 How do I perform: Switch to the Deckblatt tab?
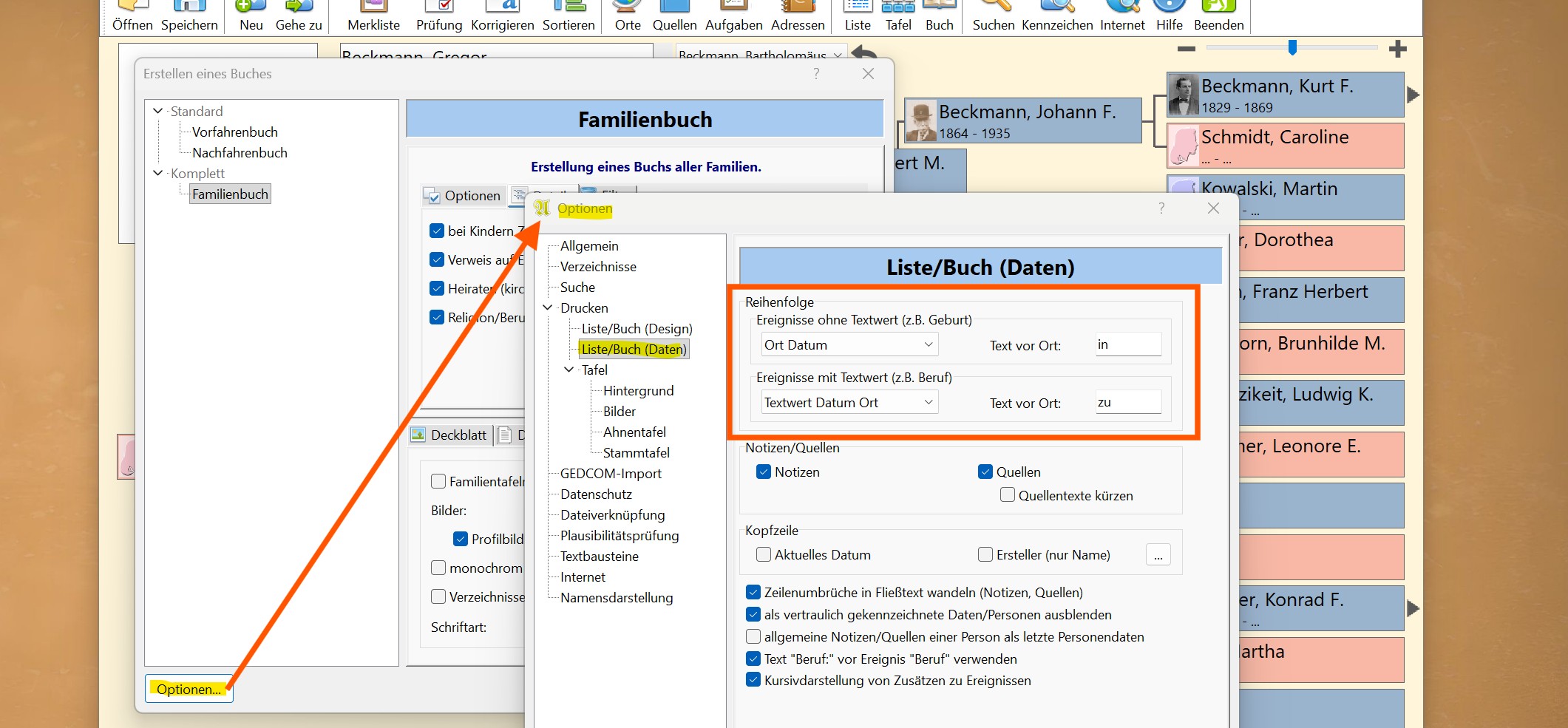(450, 435)
